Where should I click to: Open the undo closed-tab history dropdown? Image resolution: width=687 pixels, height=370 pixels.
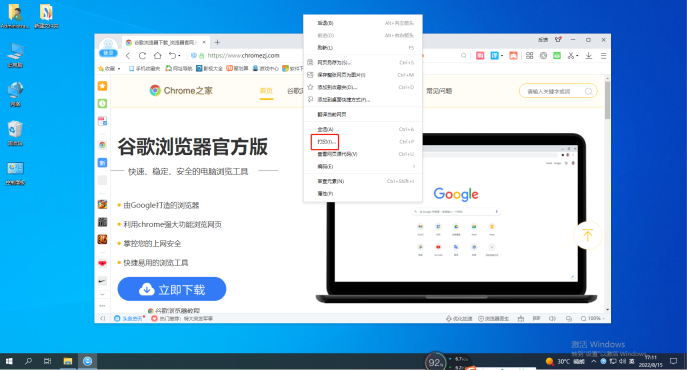pyautogui.click(x=179, y=56)
